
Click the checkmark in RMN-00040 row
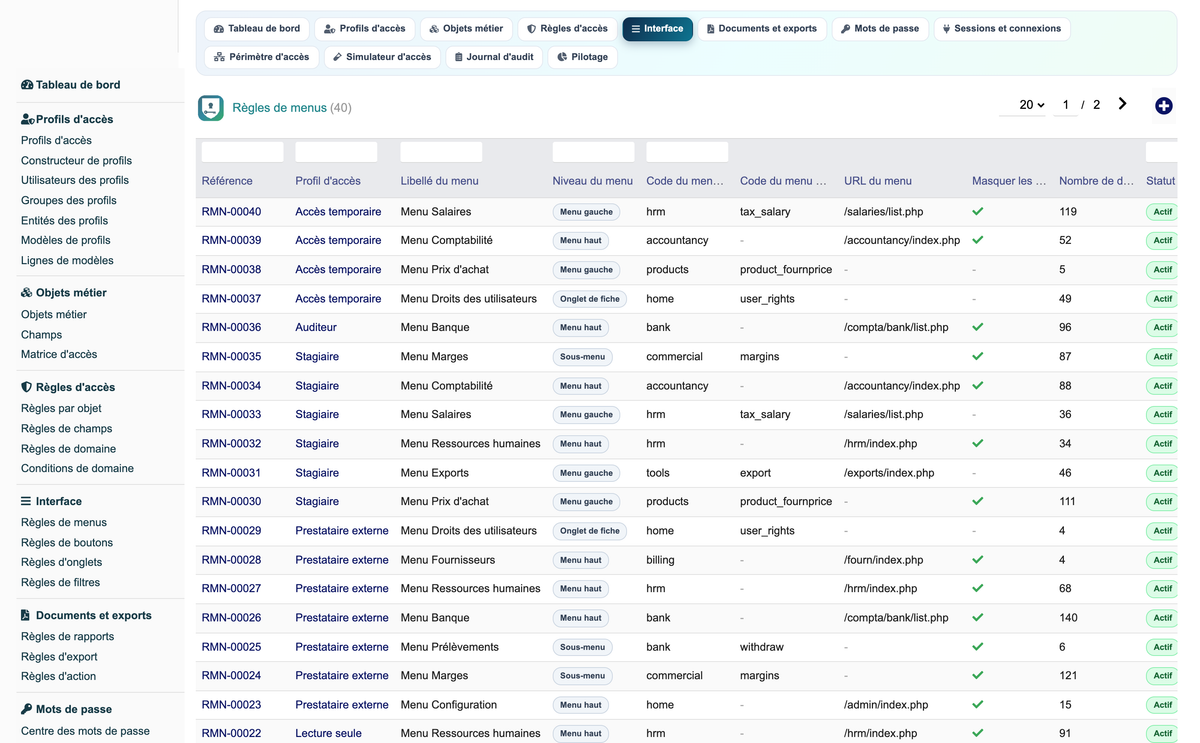pos(978,212)
